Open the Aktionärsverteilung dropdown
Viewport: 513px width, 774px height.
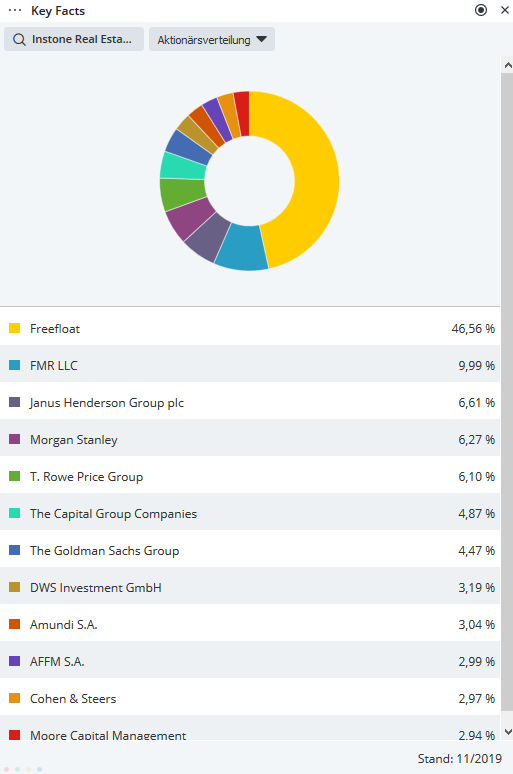[x=212, y=39]
